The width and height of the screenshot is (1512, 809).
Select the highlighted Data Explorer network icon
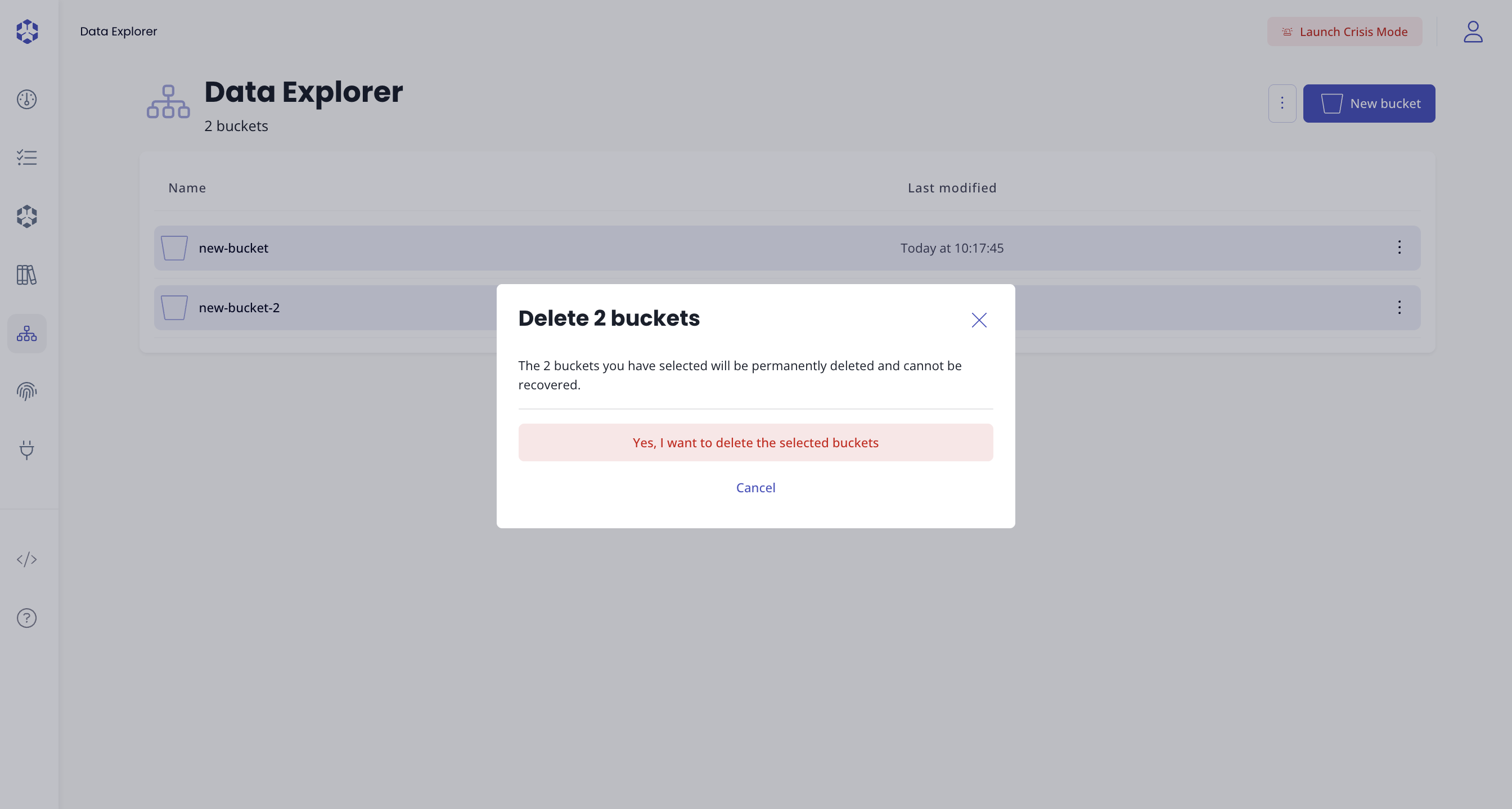tap(27, 334)
